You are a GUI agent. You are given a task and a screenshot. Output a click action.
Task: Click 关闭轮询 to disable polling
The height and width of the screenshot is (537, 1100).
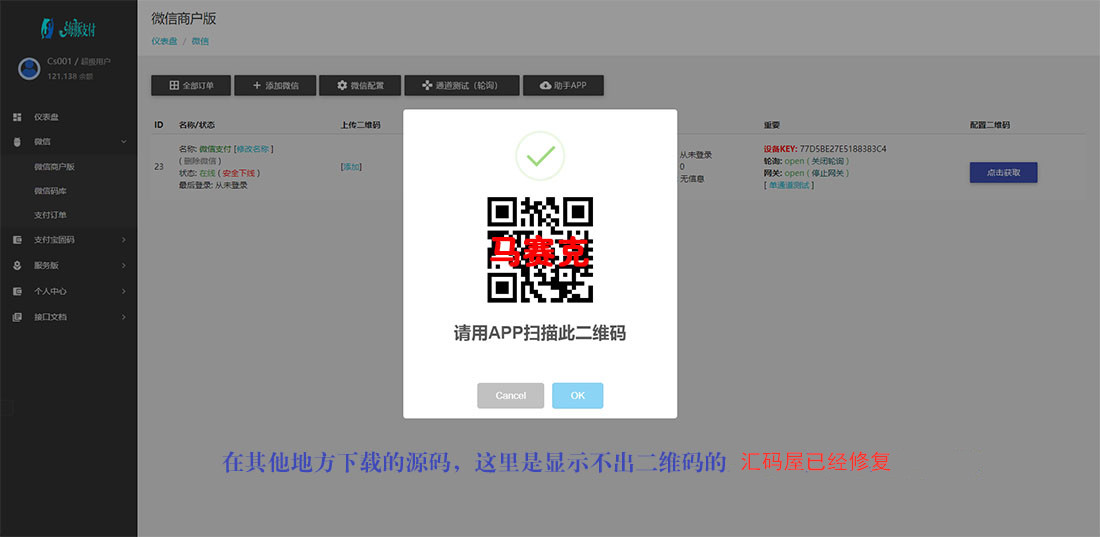[x=828, y=161]
